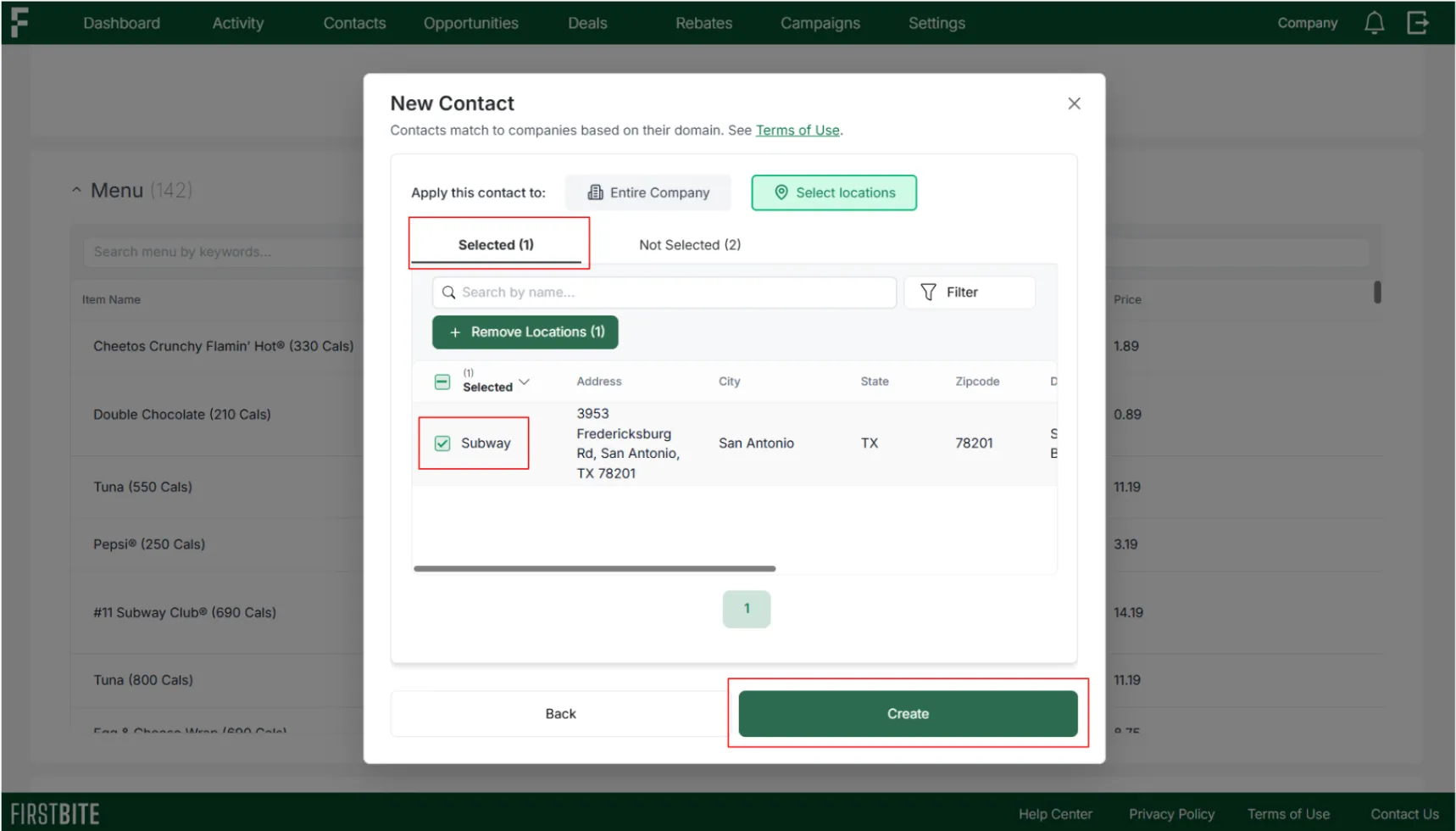Open the Dashboard menu
1456x831 pixels.
point(121,23)
